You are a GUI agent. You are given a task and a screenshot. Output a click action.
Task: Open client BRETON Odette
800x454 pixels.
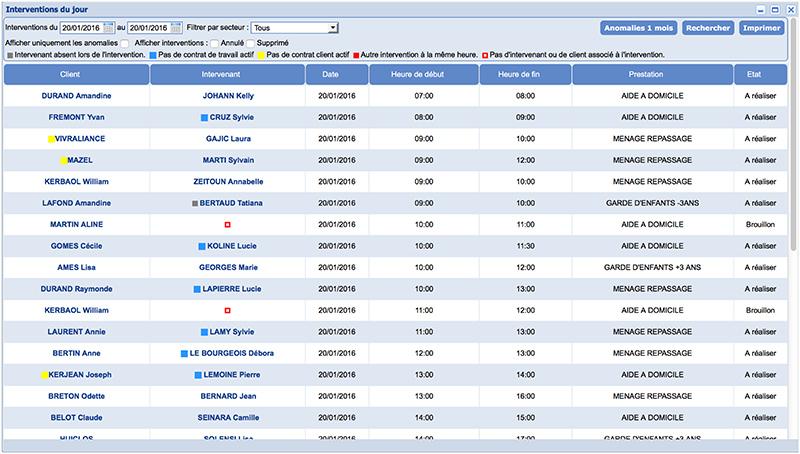pos(77,396)
